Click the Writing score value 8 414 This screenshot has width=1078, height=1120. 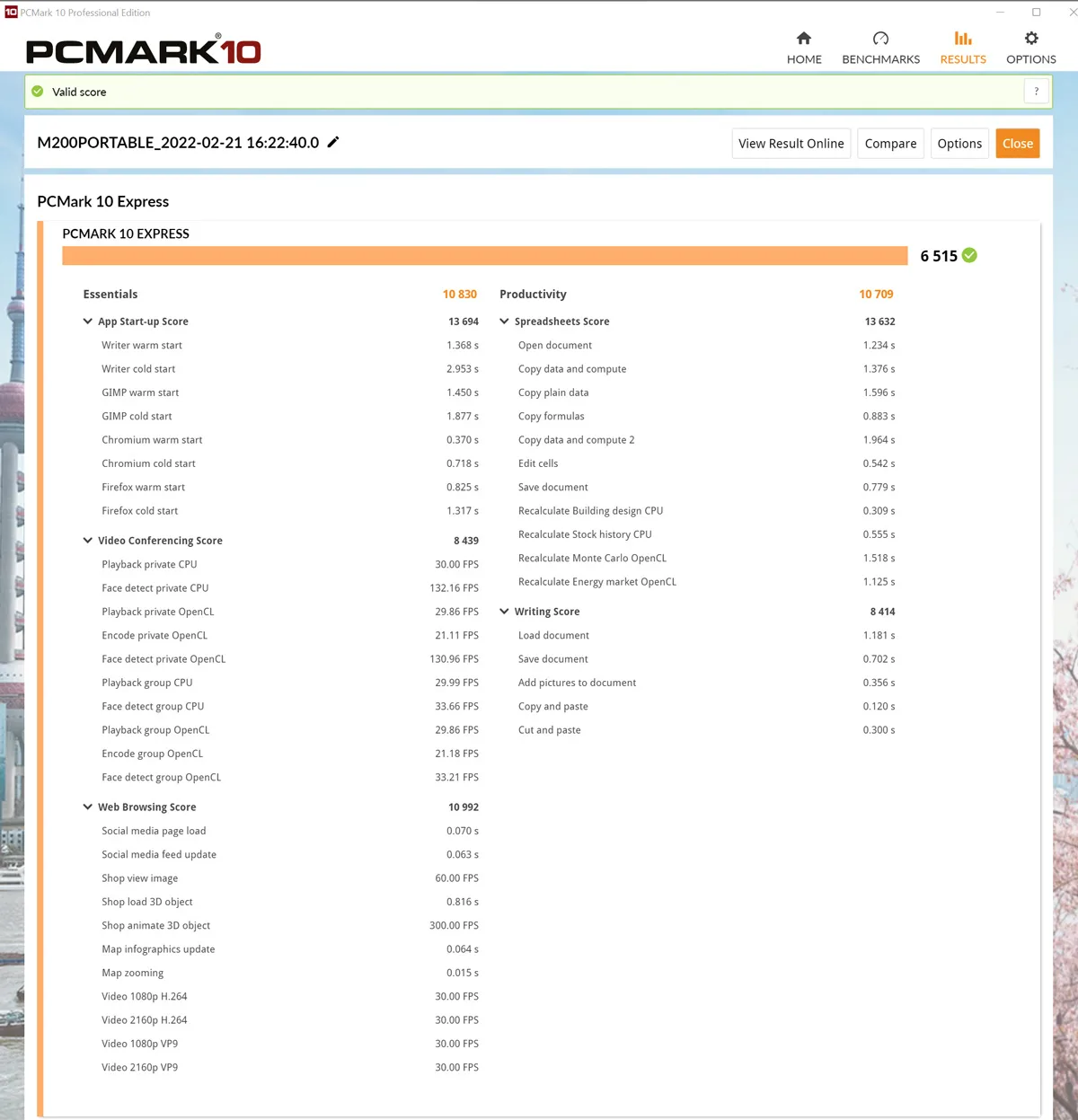tap(883, 612)
